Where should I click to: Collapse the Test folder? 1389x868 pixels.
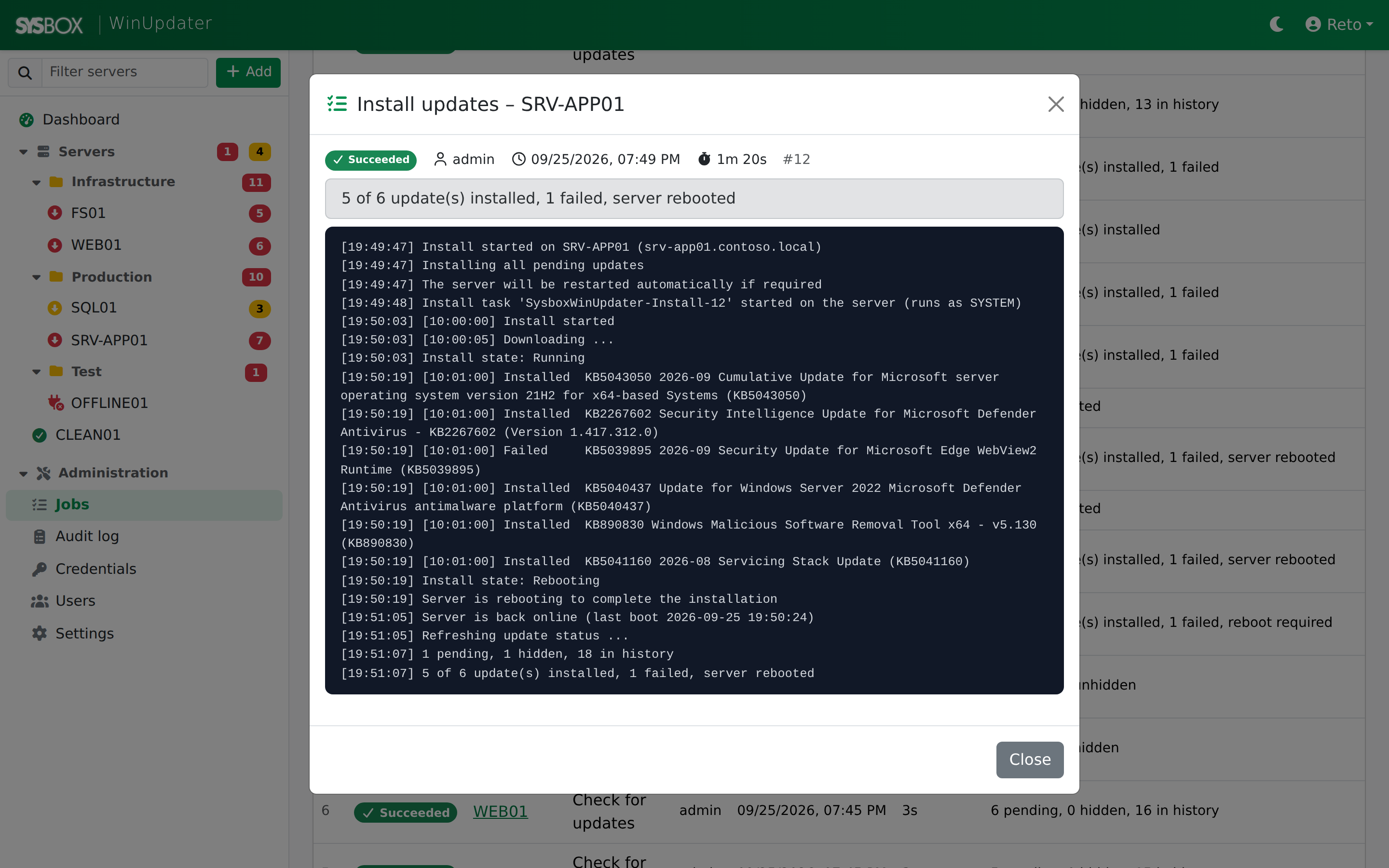[x=36, y=372]
